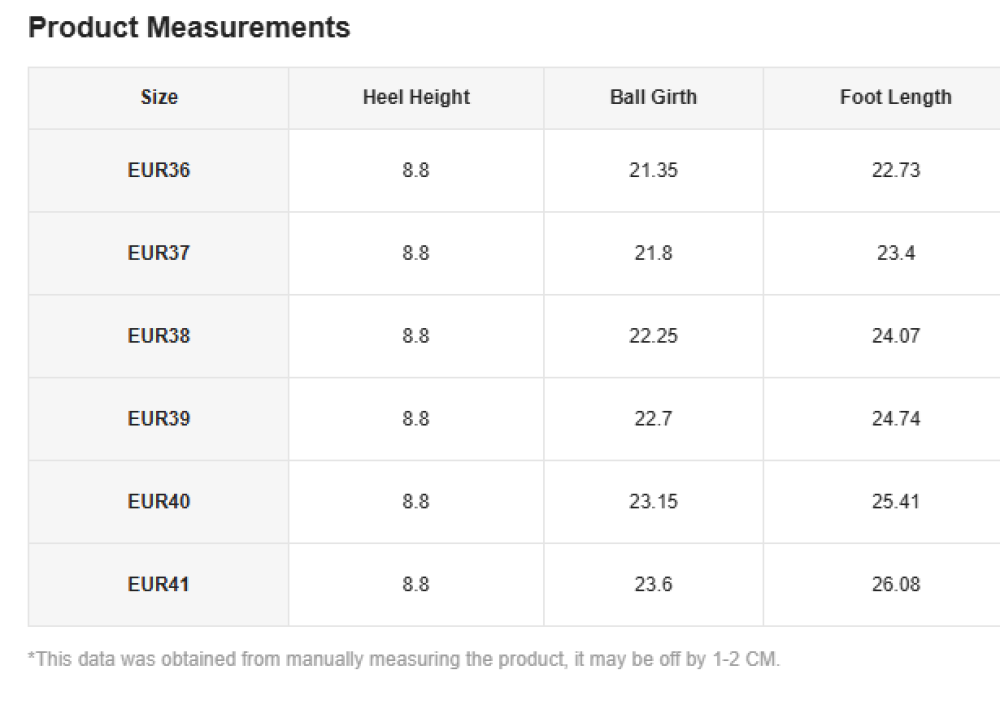Click the Product Measurements heading
Image resolution: width=1000 pixels, height=713 pixels.
click(189, 28)
